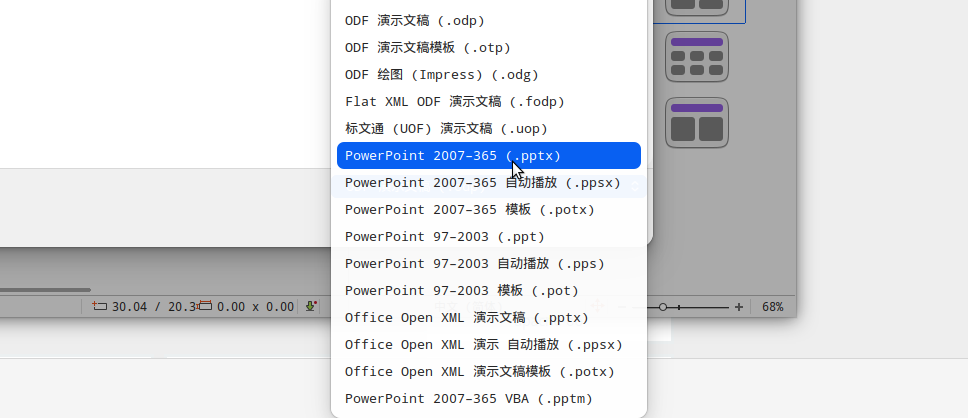Click the zoom in plus button

click(739, 307)
